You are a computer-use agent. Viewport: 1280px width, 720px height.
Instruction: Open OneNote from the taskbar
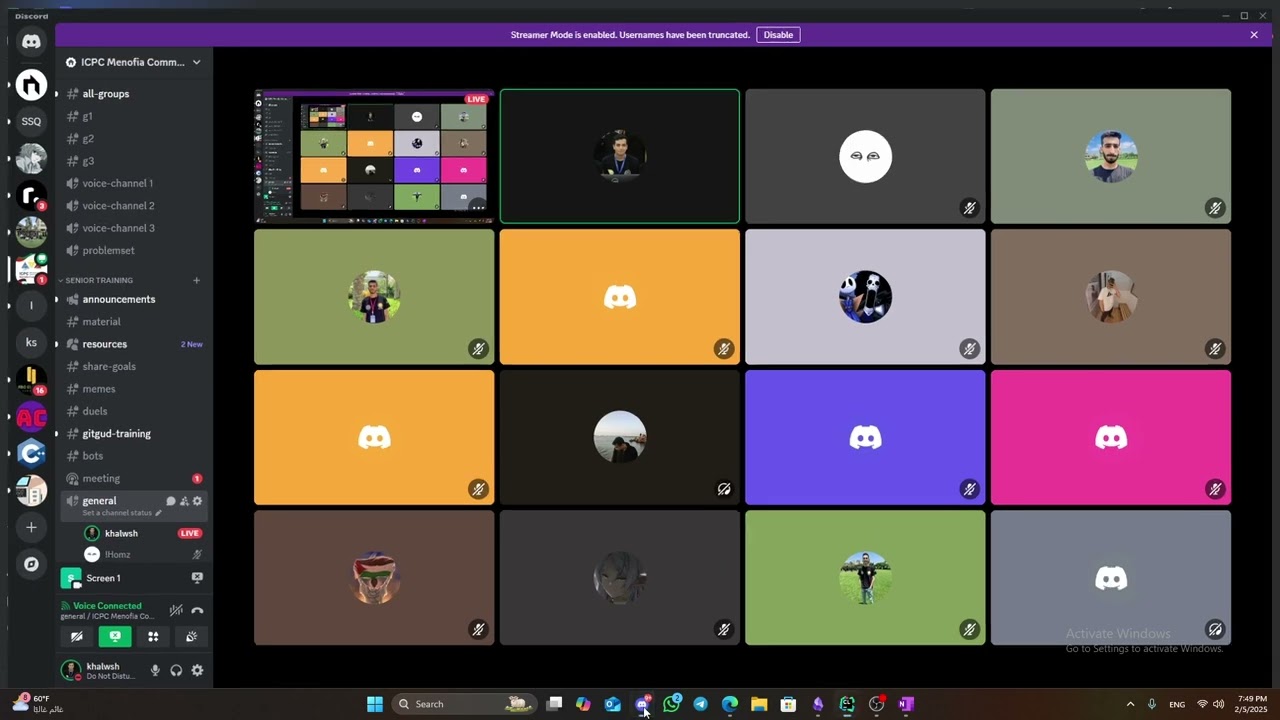906,704
